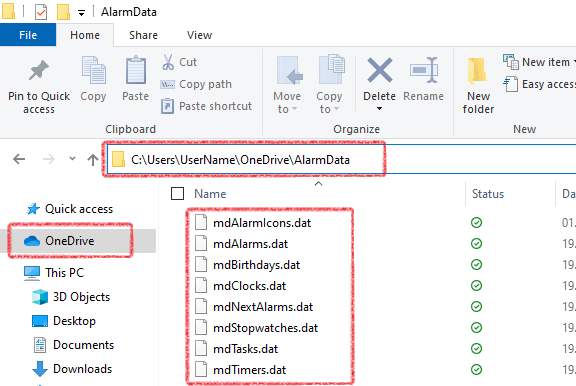Screen dimensions: 576x386
Task: Click the Status column header
Action: point(488,194)
